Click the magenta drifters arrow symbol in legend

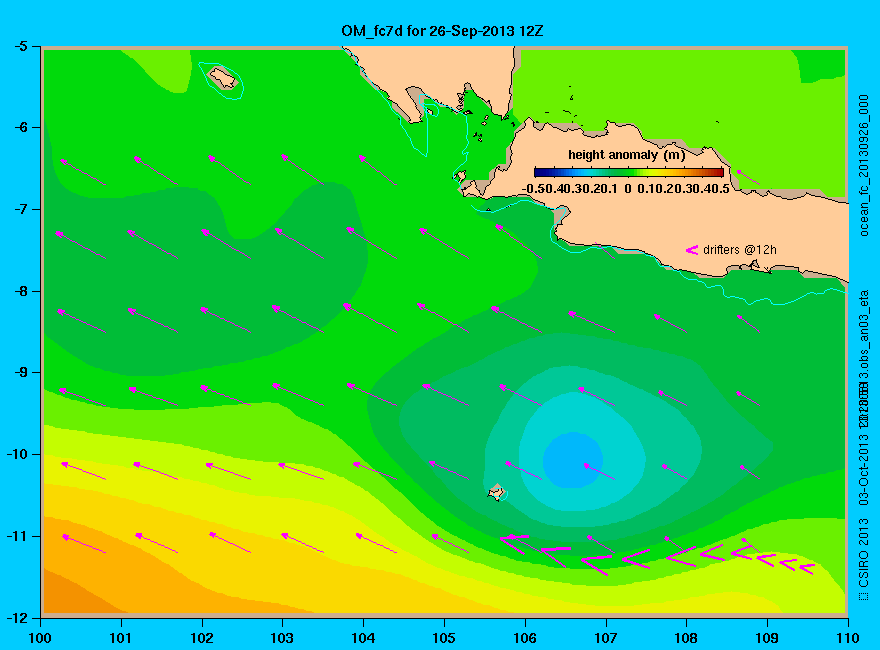[x=691, y=250]
